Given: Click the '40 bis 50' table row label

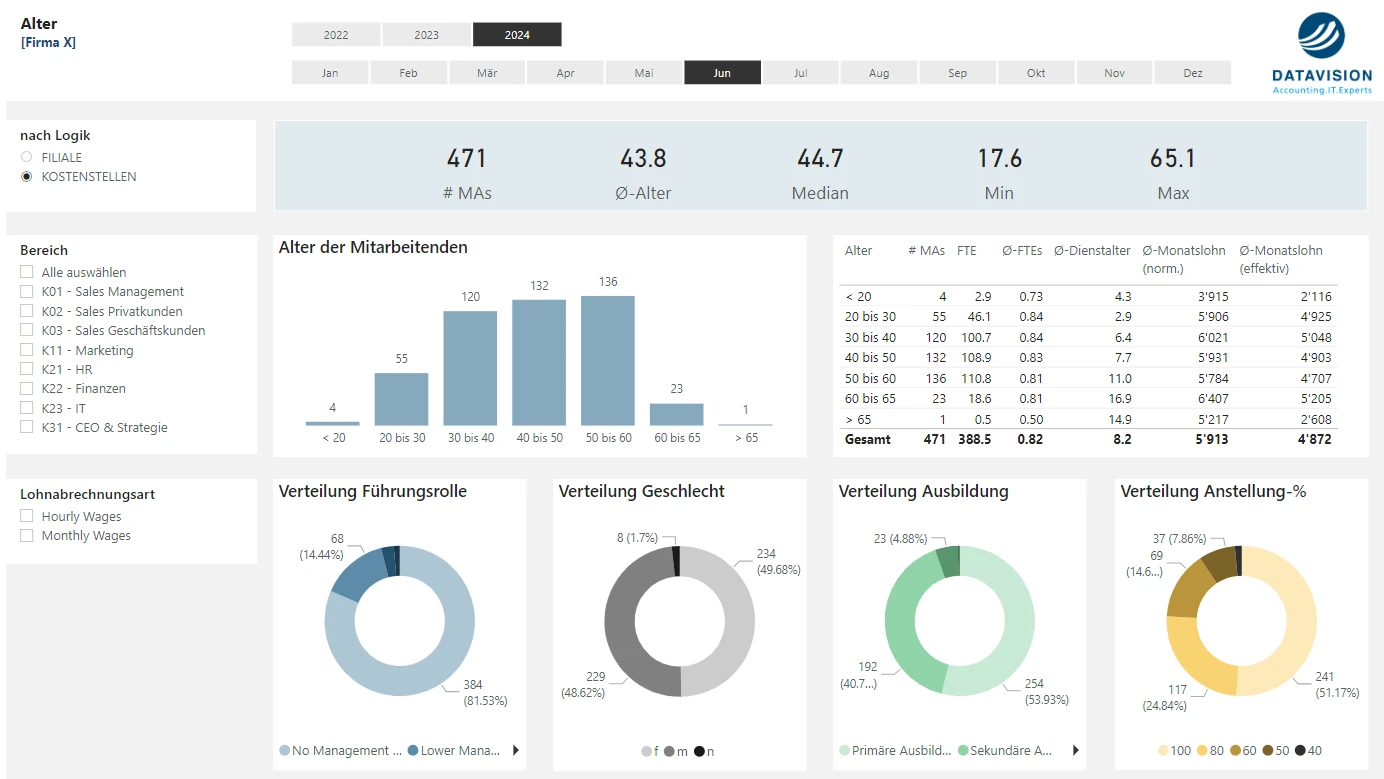Looking at the screenshot, I should pos(870,358).
